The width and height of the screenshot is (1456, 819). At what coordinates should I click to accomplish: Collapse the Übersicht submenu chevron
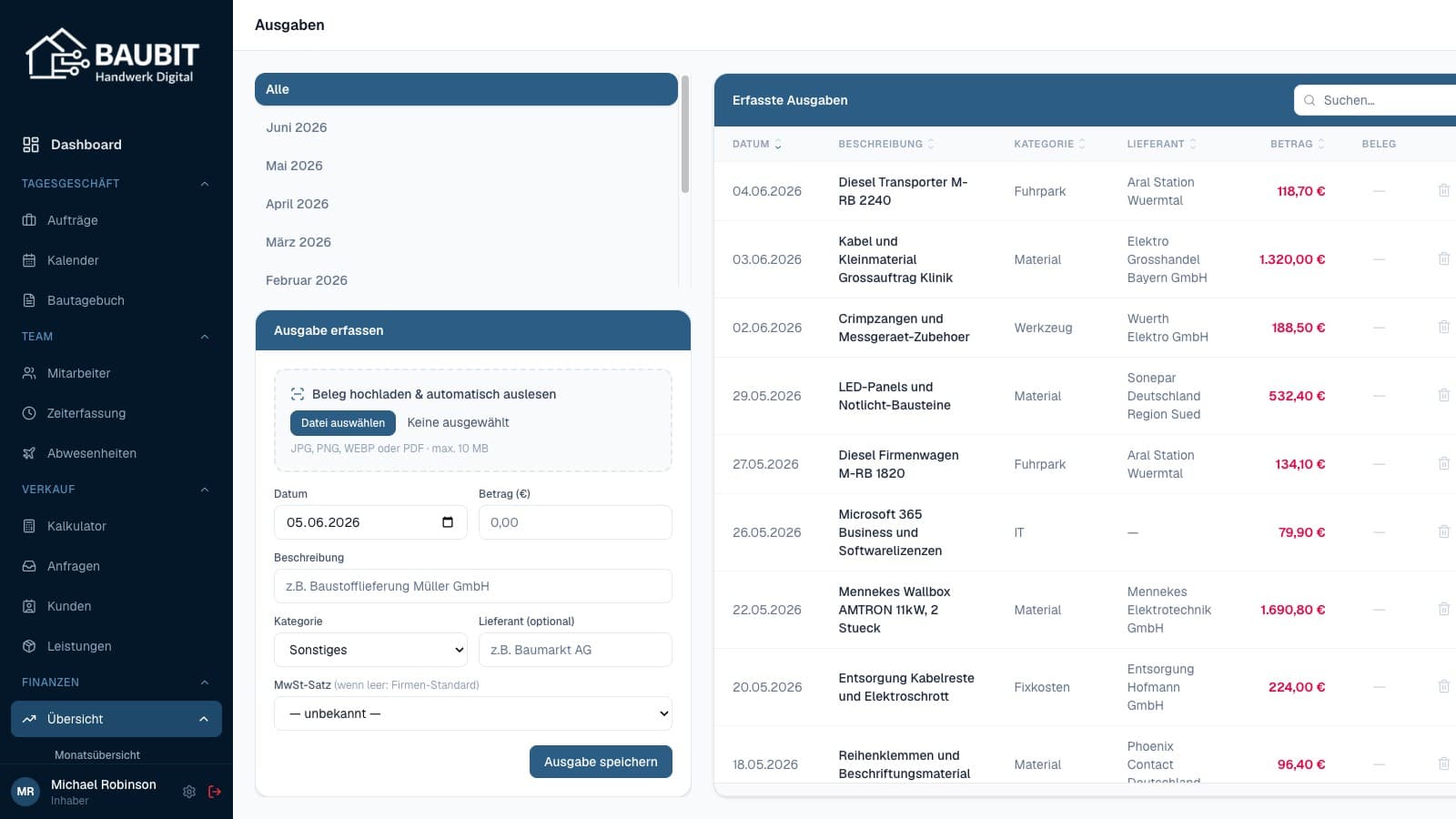point(204,719)
